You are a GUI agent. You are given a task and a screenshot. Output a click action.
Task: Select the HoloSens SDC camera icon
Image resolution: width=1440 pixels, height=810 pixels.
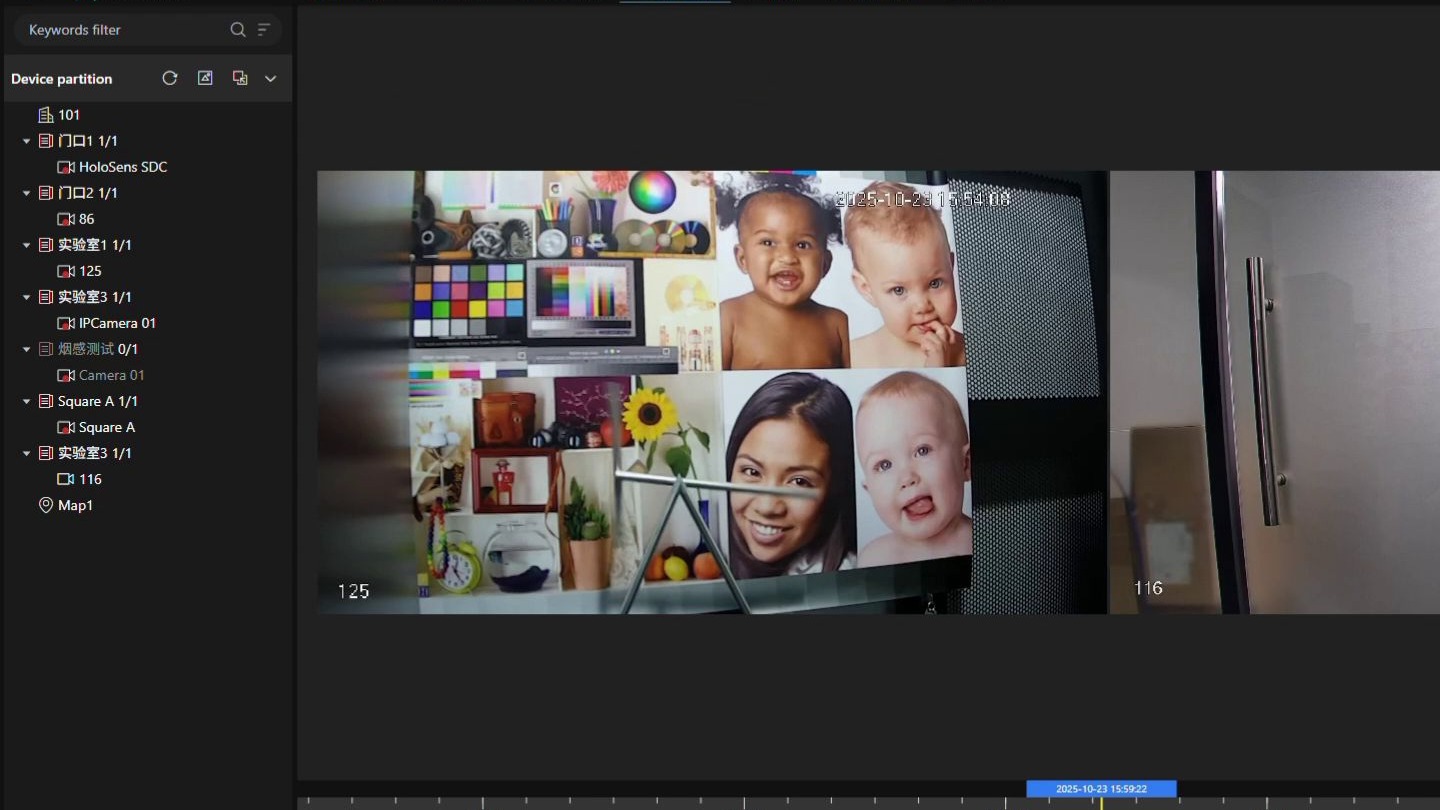tap(66, 167)
